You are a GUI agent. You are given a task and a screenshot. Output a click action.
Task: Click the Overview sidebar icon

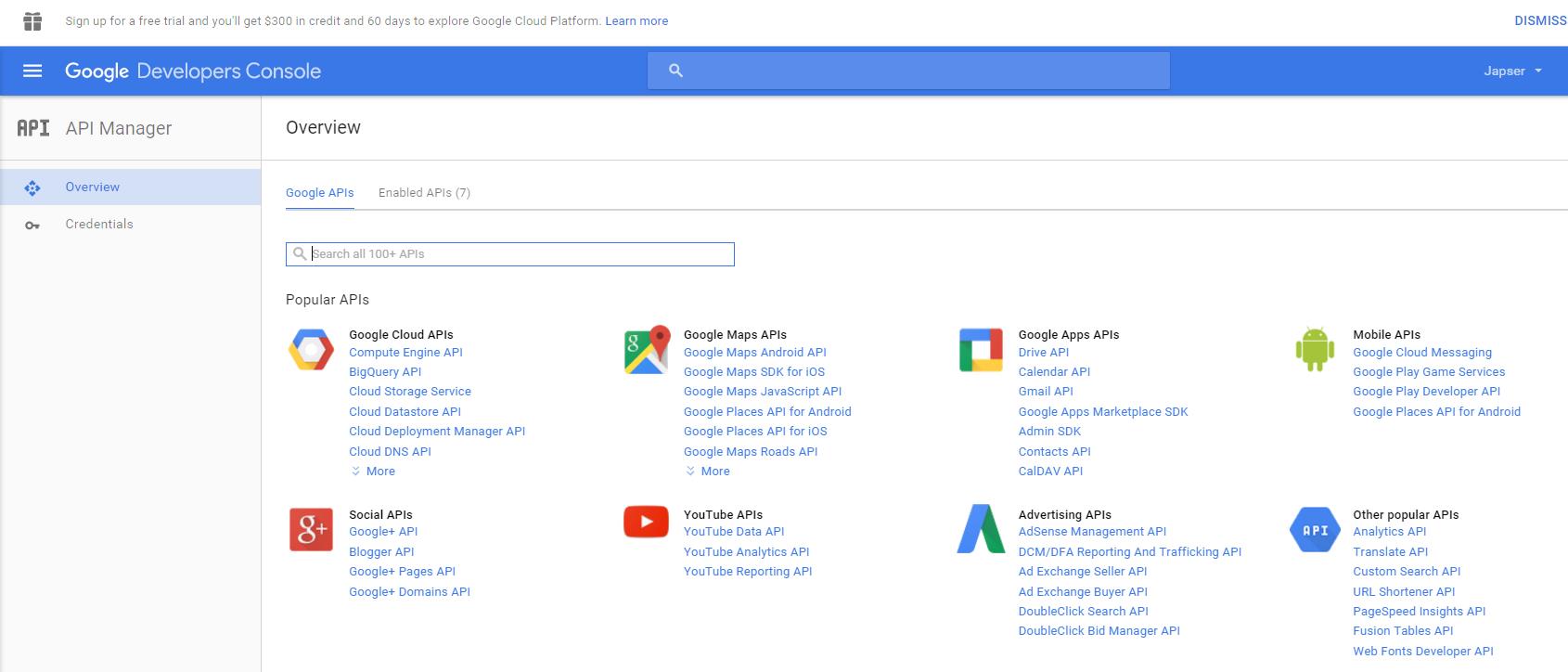click(x=32, y=187)
